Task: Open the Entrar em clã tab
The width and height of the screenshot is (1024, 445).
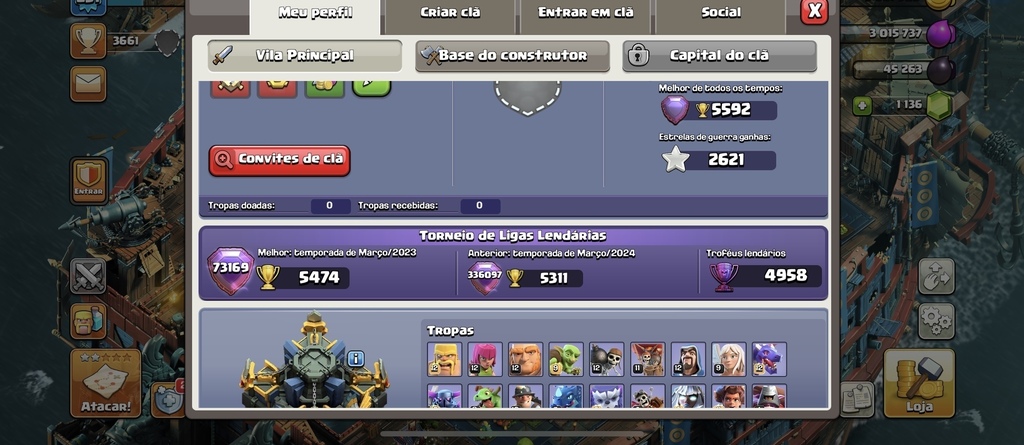Action: [x=586, y=13]
